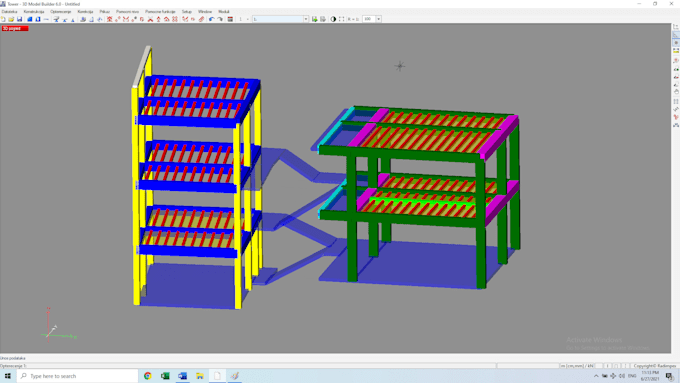680x383 pixels.
Task: Click the topmost icon in right sidebar
Action: coord(676,26)
